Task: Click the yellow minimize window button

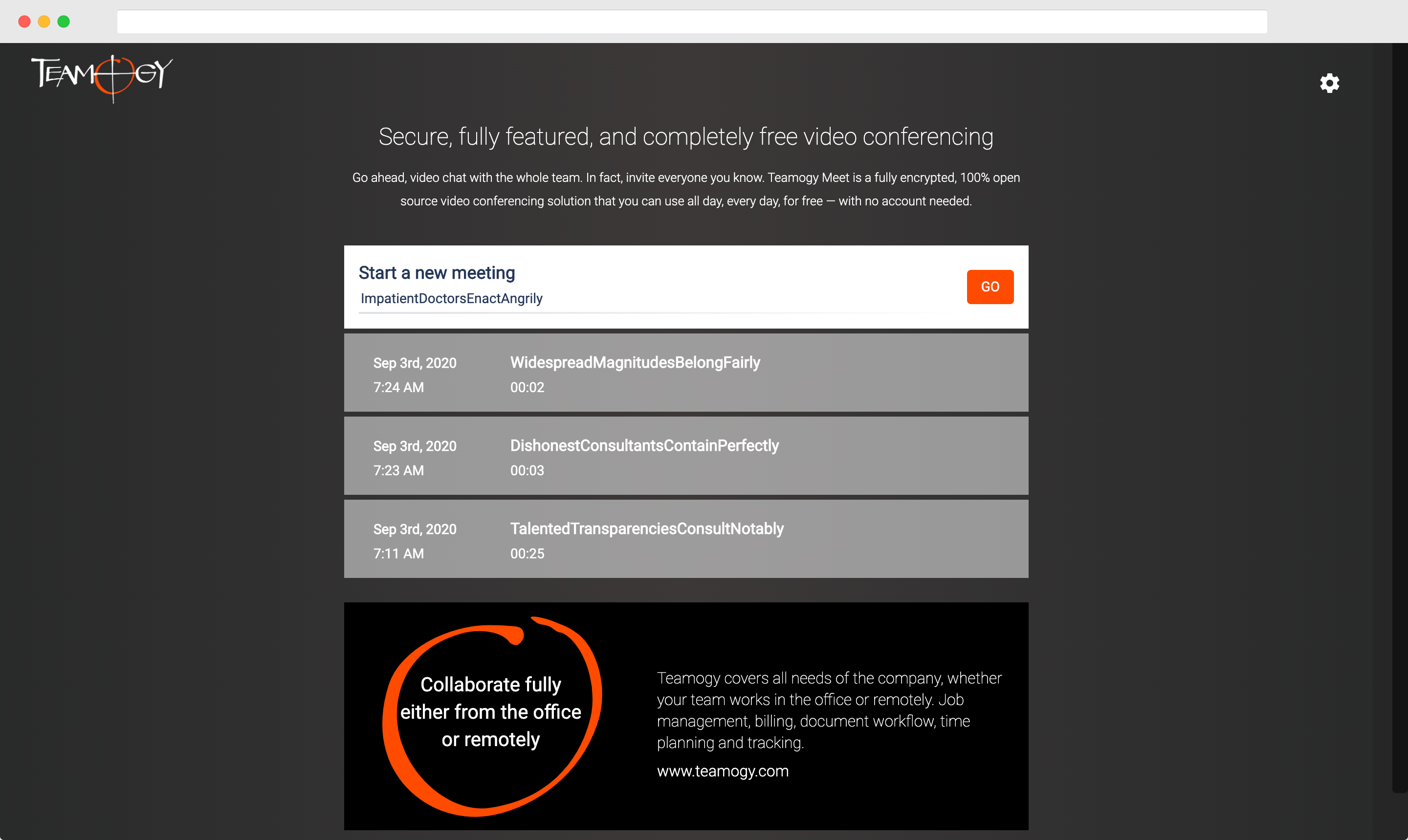Action: point(44,22)
